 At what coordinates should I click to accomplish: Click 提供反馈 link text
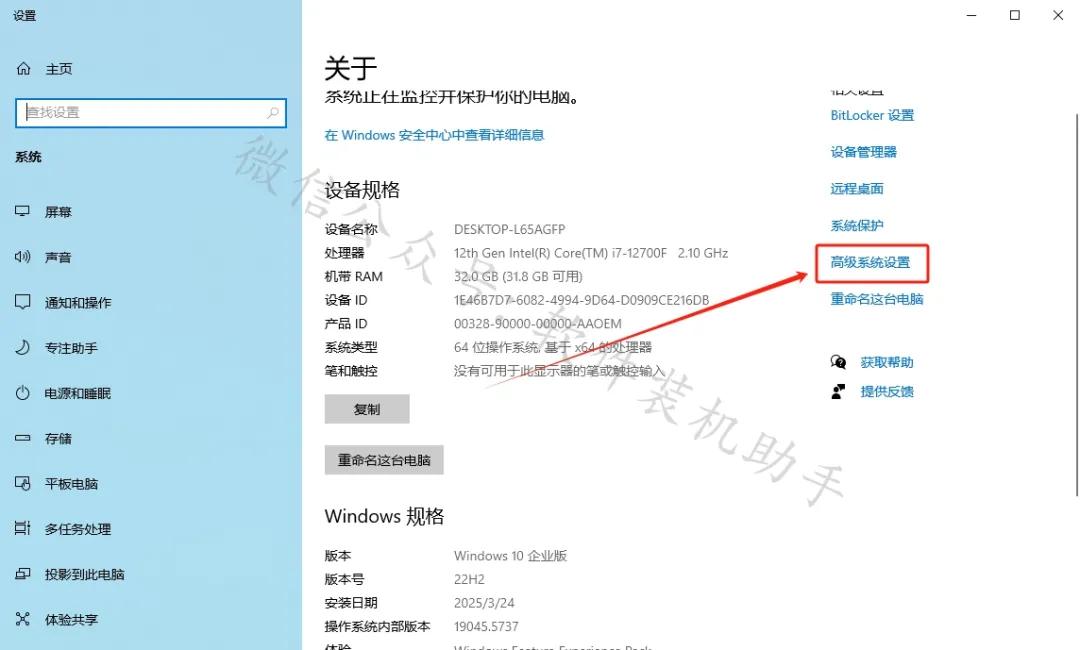[887, 392]
